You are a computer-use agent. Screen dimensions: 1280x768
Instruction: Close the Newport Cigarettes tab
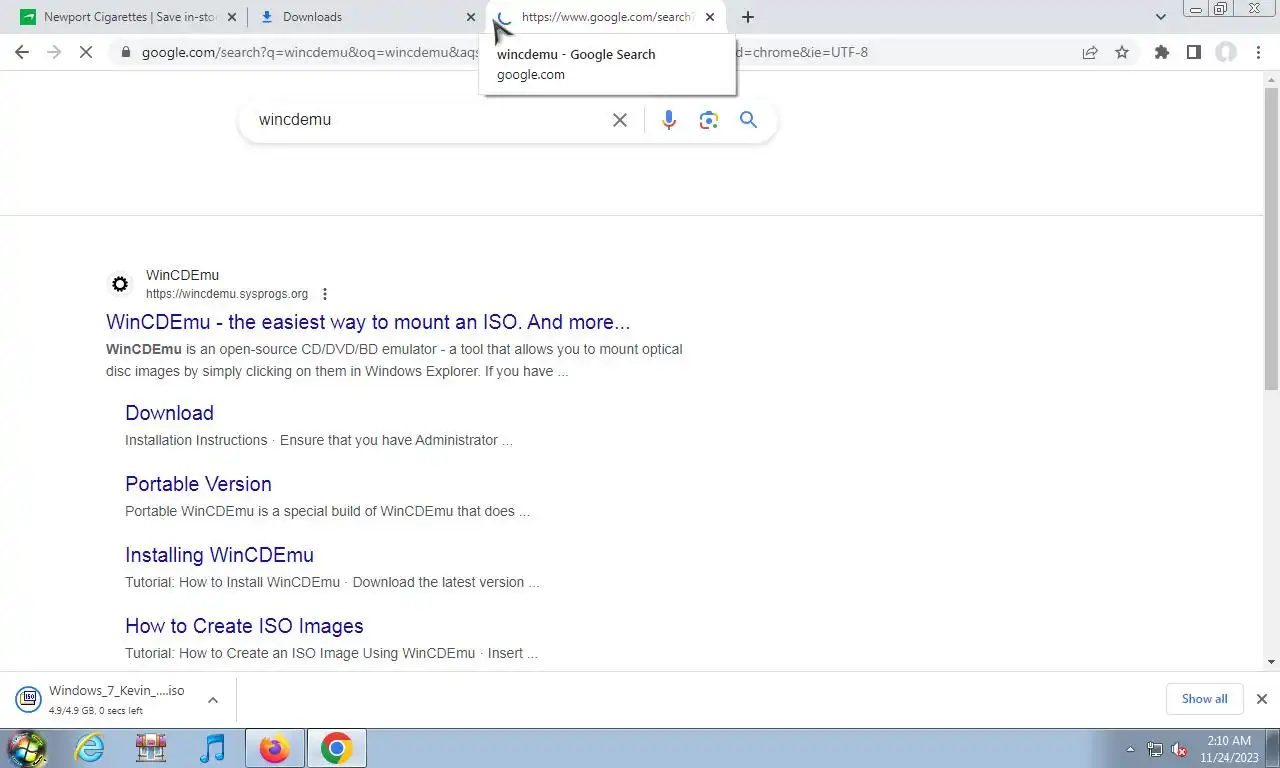pyautogui.click(x=232, y=17)
